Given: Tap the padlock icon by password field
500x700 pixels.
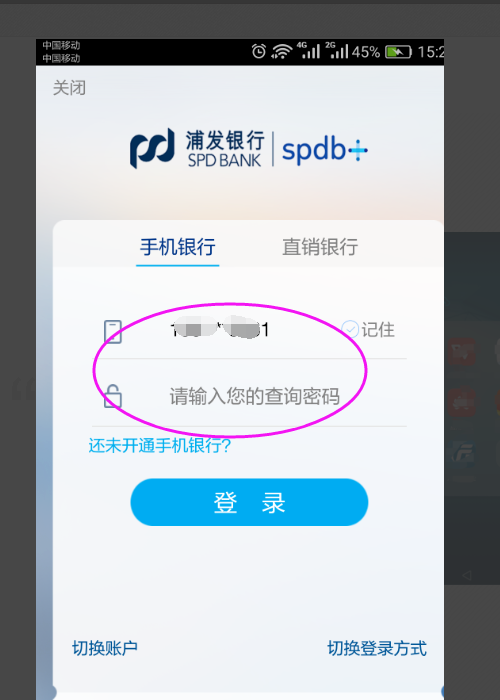Looking at the screenshot, I should click(112, 396).
